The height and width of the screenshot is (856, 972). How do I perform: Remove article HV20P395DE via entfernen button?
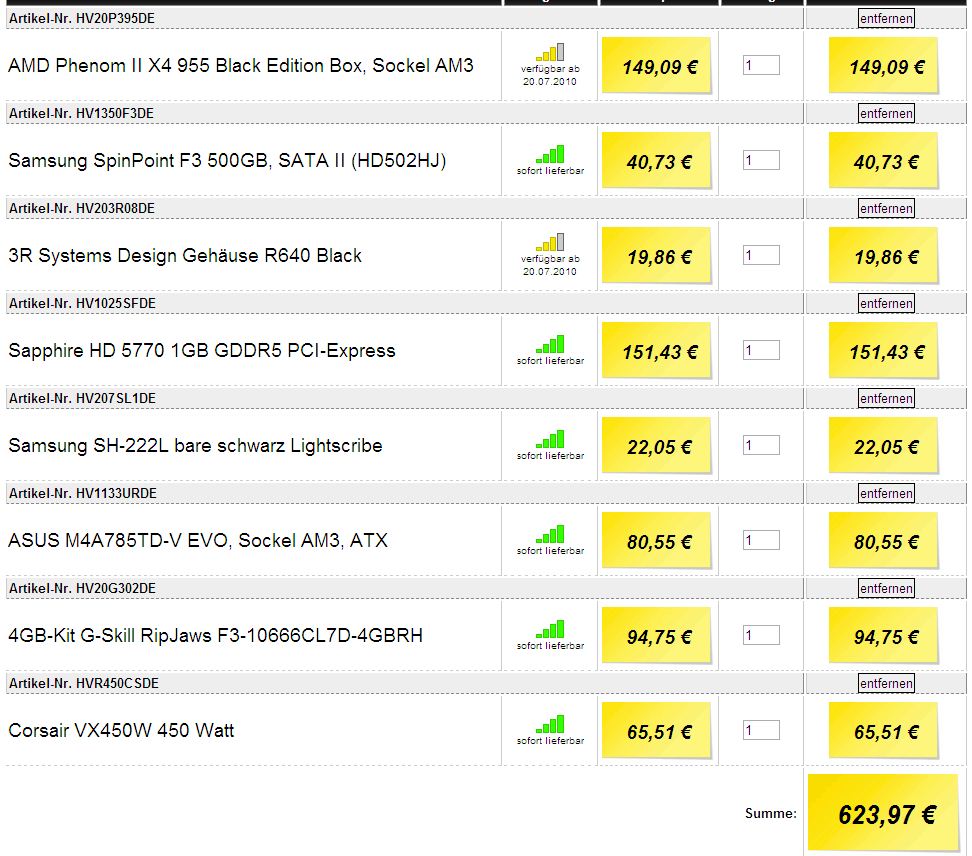coord(886,19)
